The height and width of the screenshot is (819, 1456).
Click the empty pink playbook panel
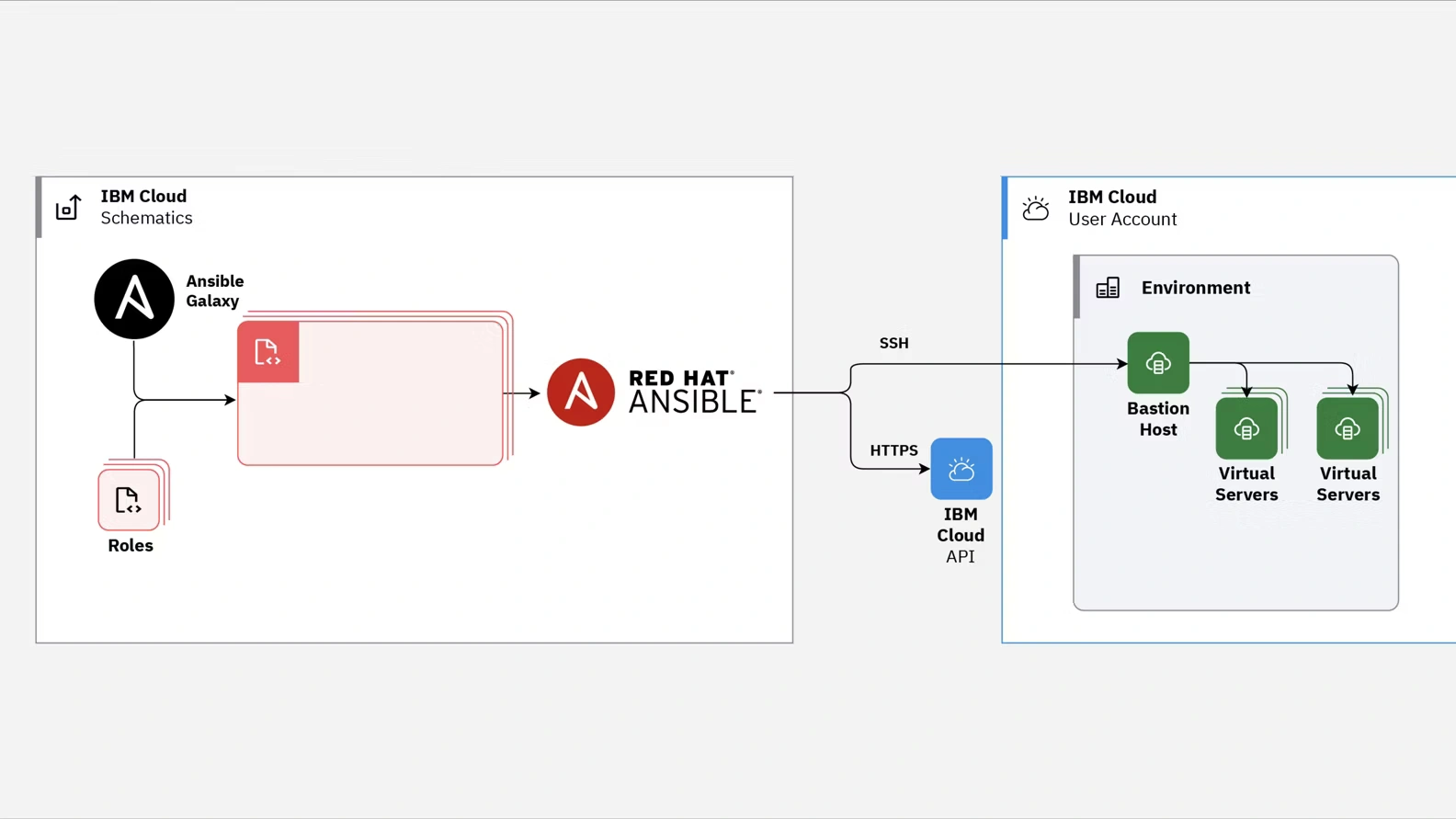click(395, 414)
